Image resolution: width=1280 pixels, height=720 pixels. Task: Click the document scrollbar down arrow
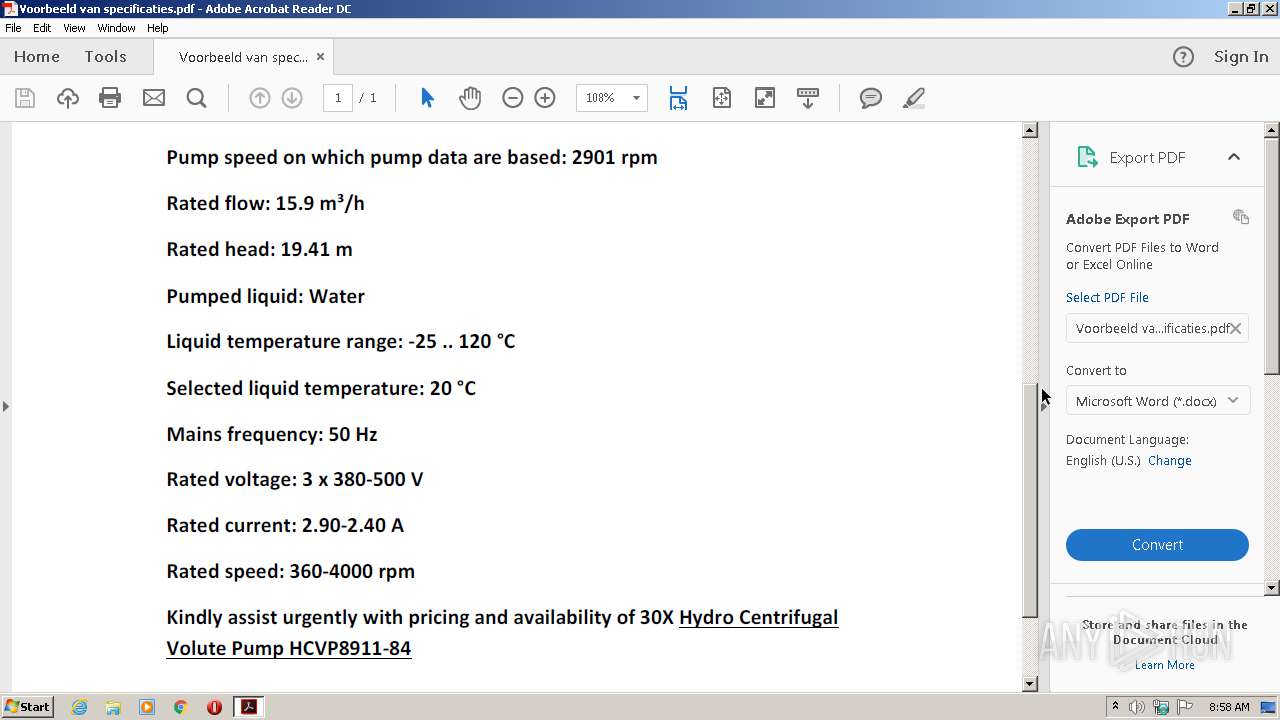1030,684
